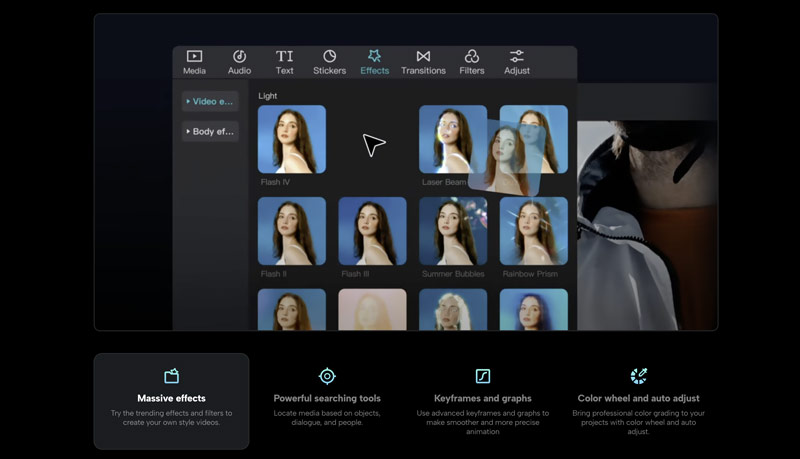Choose the Rainbow Prism effect
The width and height of the screenshot is (800, 459).
click(x=533, y=230)
